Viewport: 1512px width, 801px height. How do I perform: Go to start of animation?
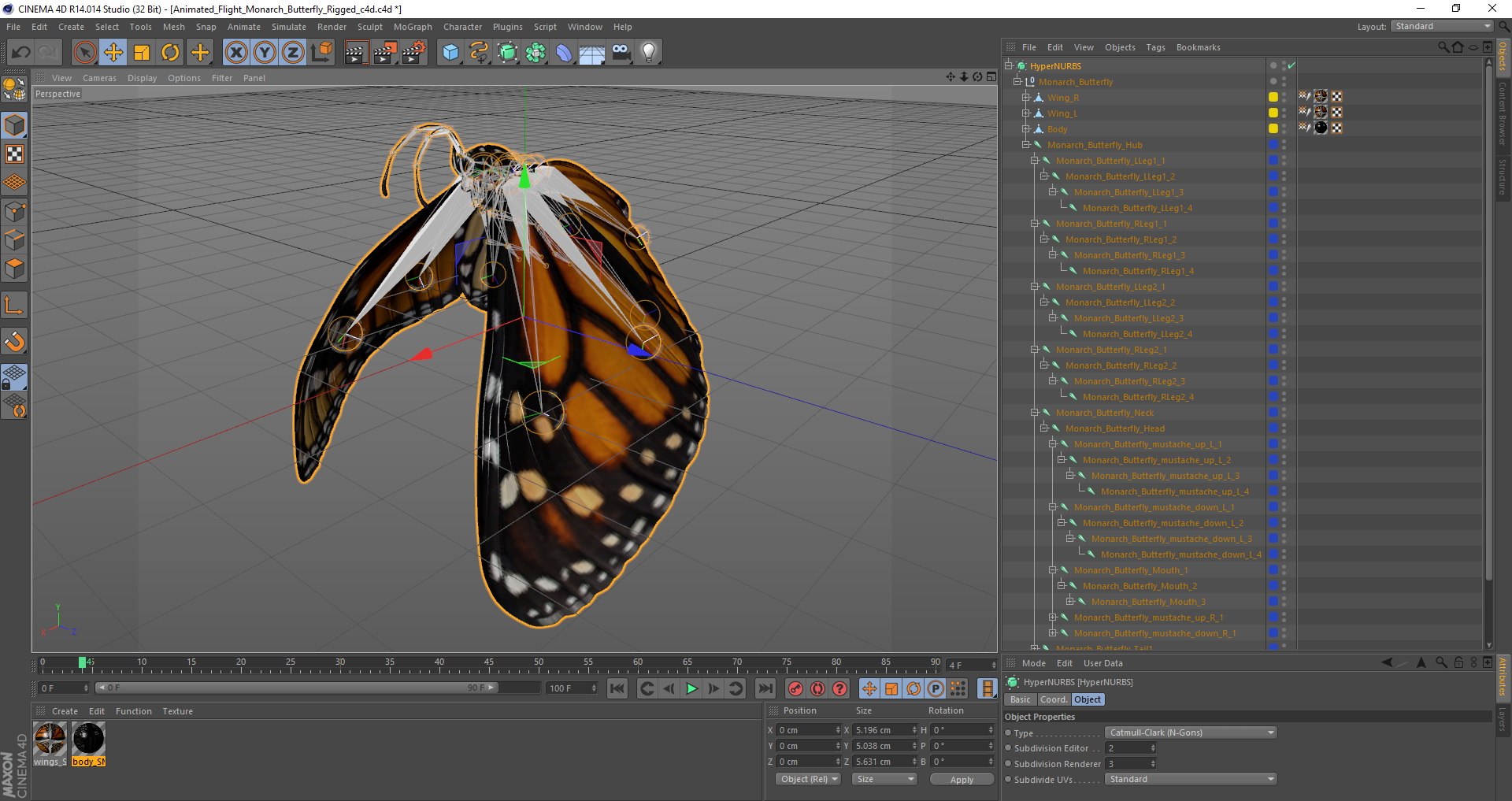[617, 688]
